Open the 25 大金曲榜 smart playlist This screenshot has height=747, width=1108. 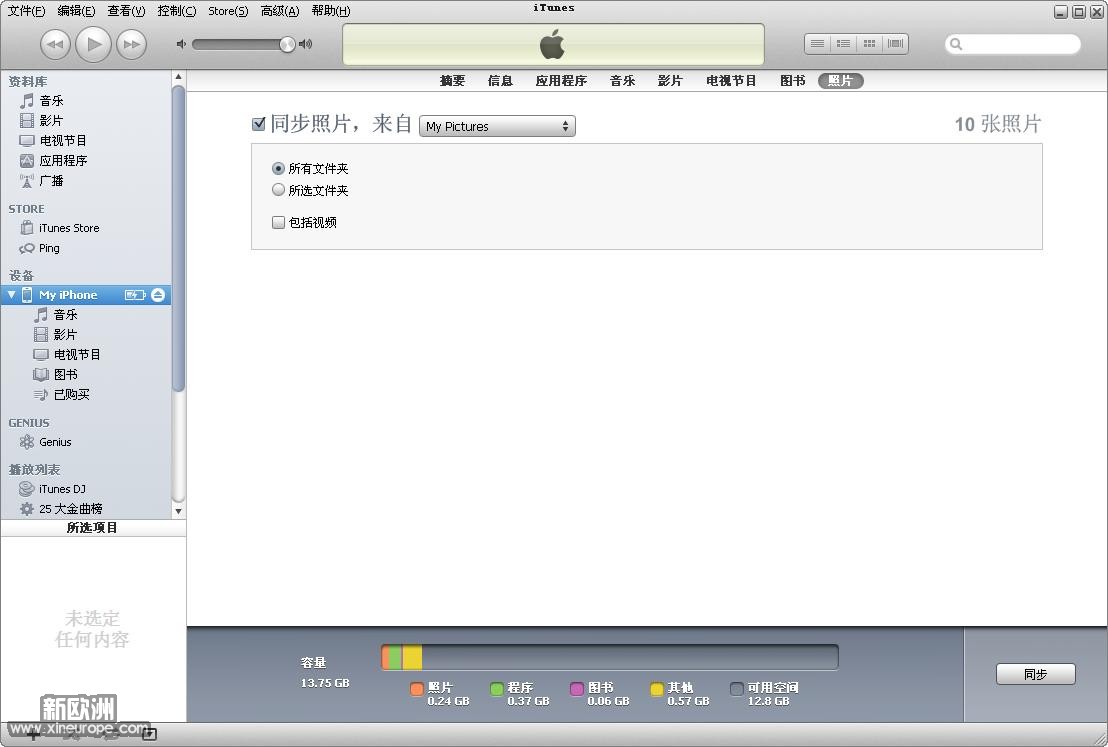(x=61, y=508)
